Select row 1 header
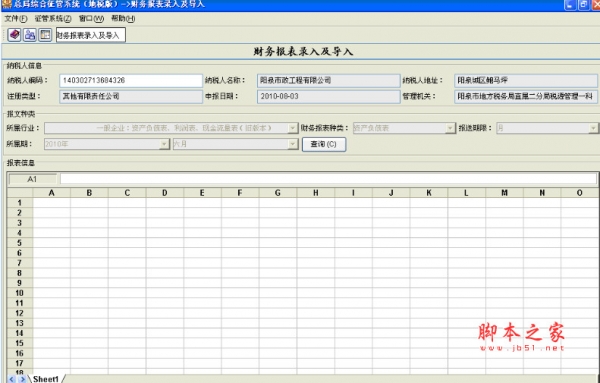The width and height of the screenshot is (600, 383). (x=20, y=203)
